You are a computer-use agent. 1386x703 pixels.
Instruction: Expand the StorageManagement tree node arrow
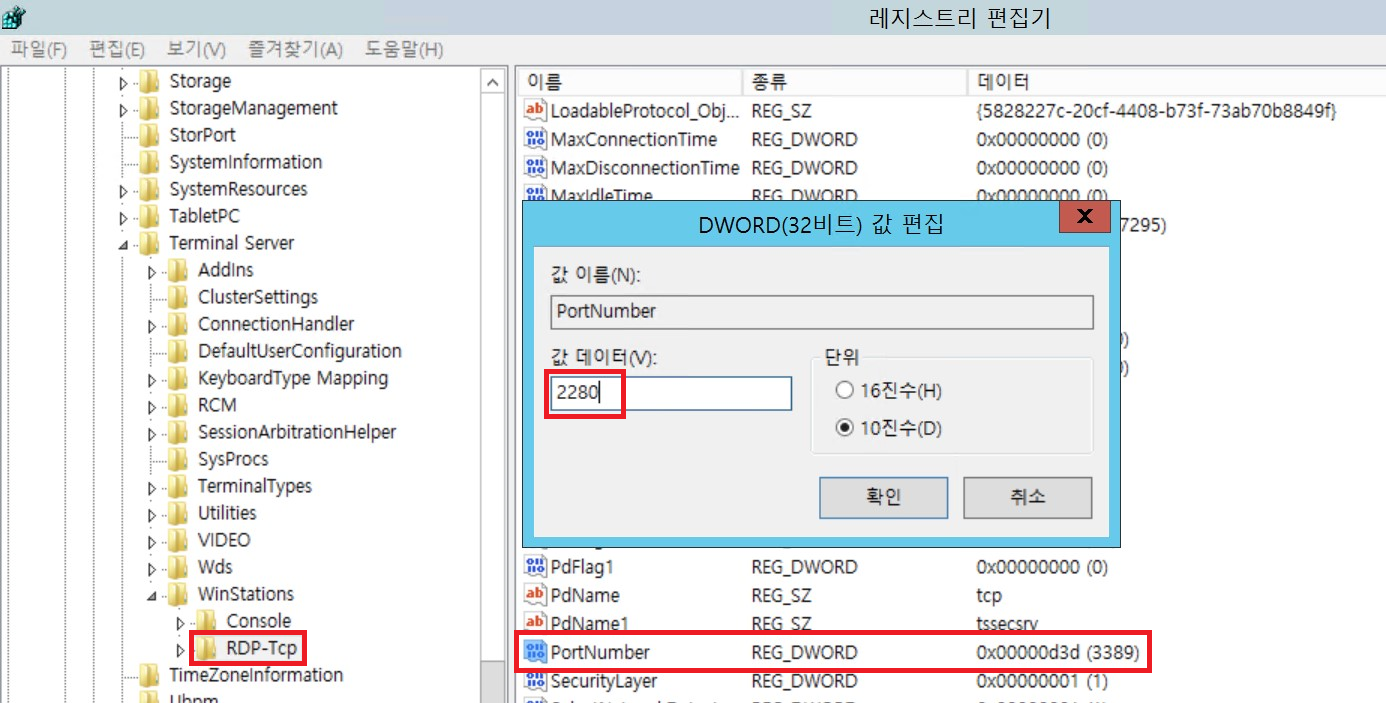pyautogui.click(x=124, y=109)
